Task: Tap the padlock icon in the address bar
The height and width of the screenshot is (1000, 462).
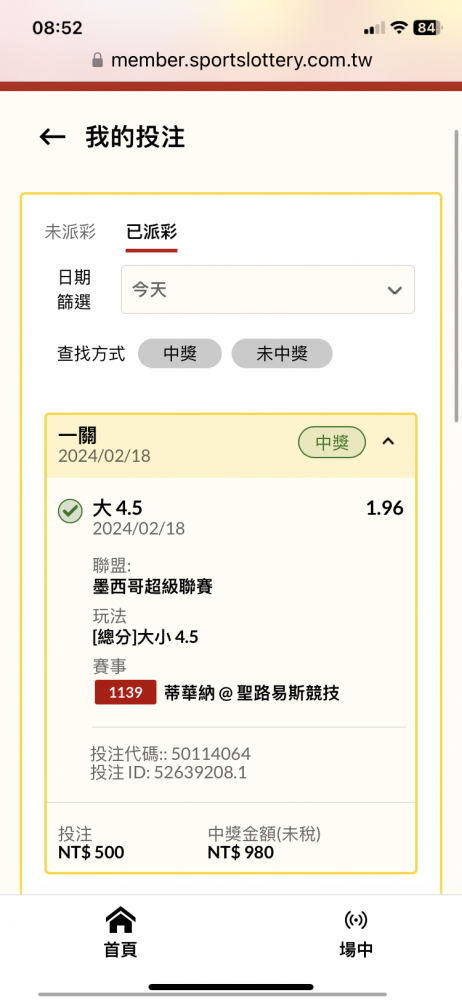Action: 97,61
